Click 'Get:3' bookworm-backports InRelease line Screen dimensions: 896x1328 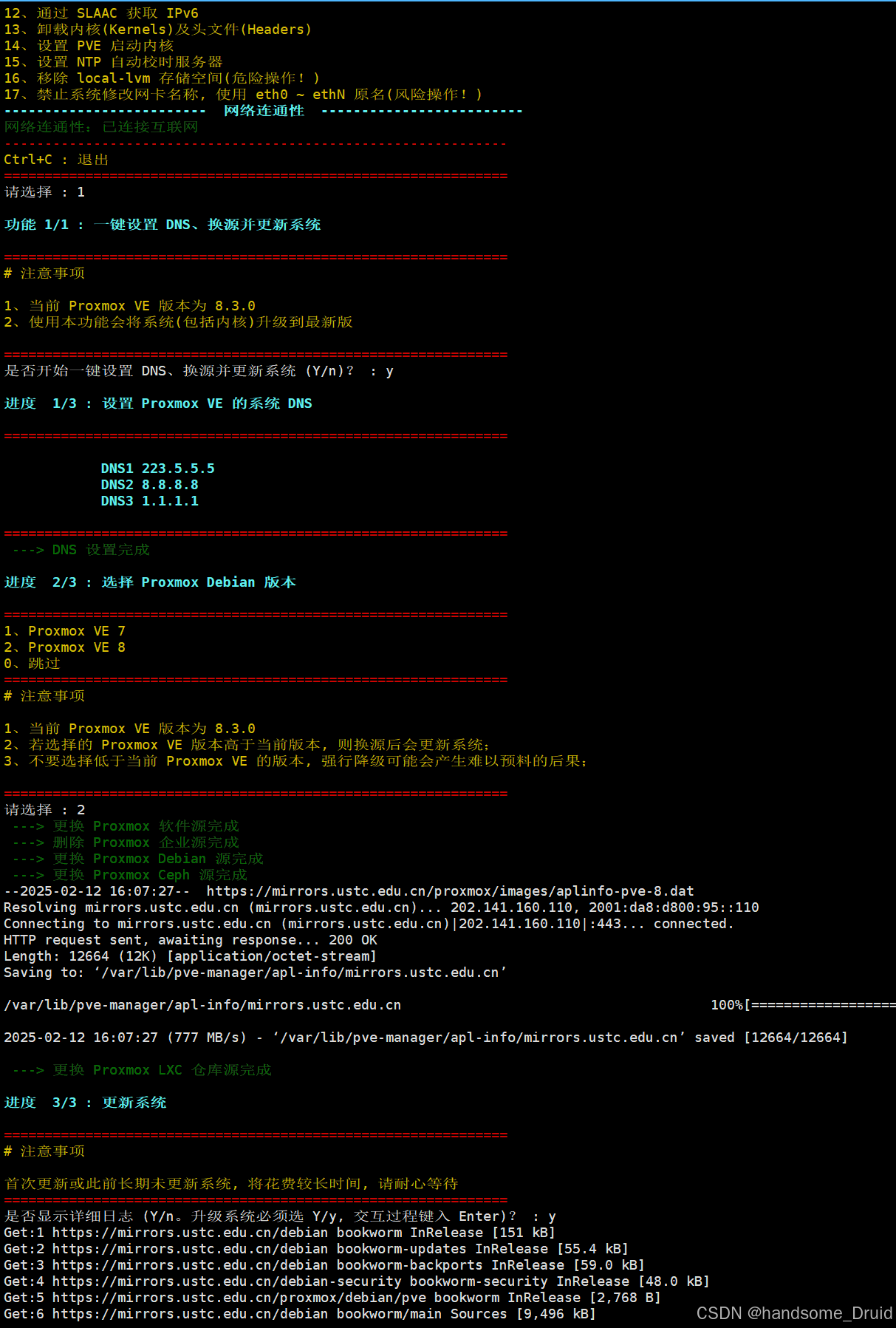coord(324,1265)
